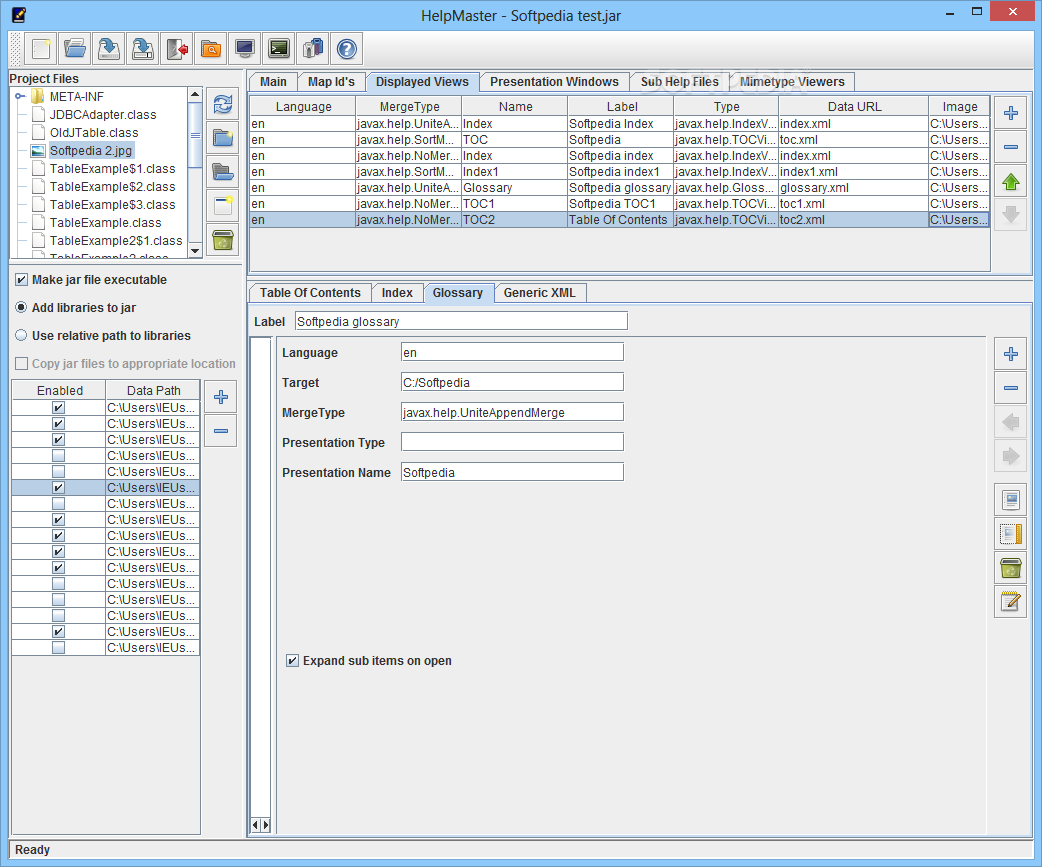Click the save project toolbar icon
The height and width of the screenshot is (867, 1042).
point(109,48)
